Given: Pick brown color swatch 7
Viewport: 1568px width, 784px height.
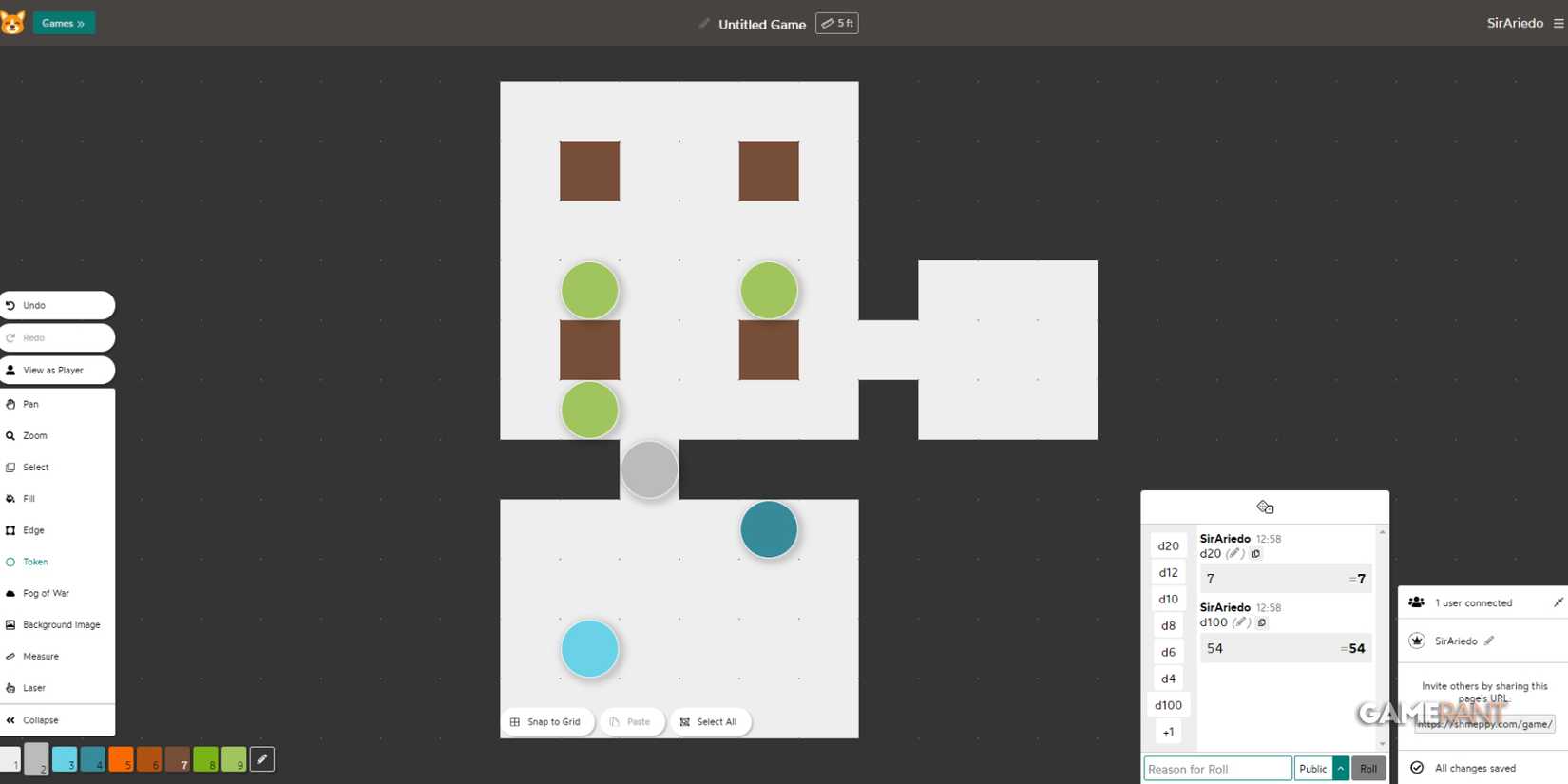Looking at the screenshot, I should [178, 759].
